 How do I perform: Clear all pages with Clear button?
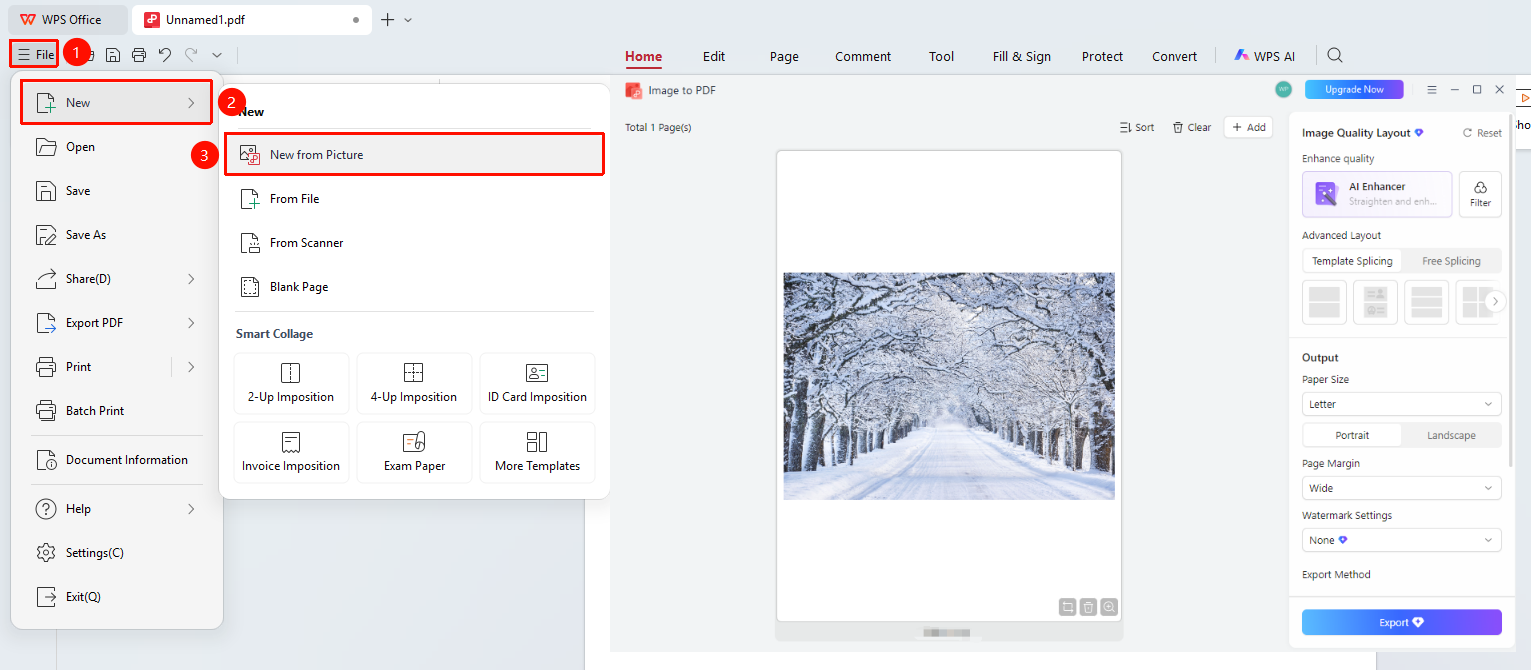coord(1192,127)
